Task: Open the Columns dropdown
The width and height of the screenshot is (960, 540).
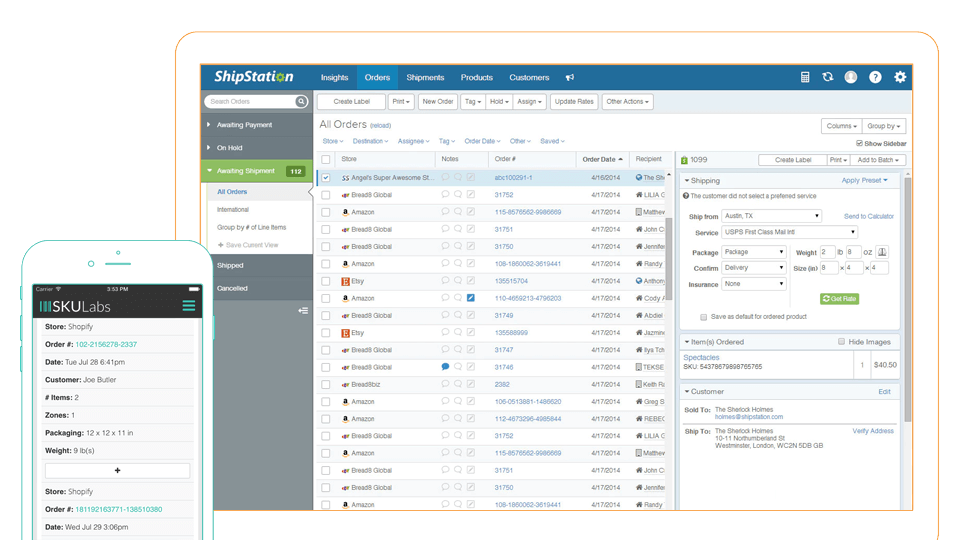Action: 841,126
